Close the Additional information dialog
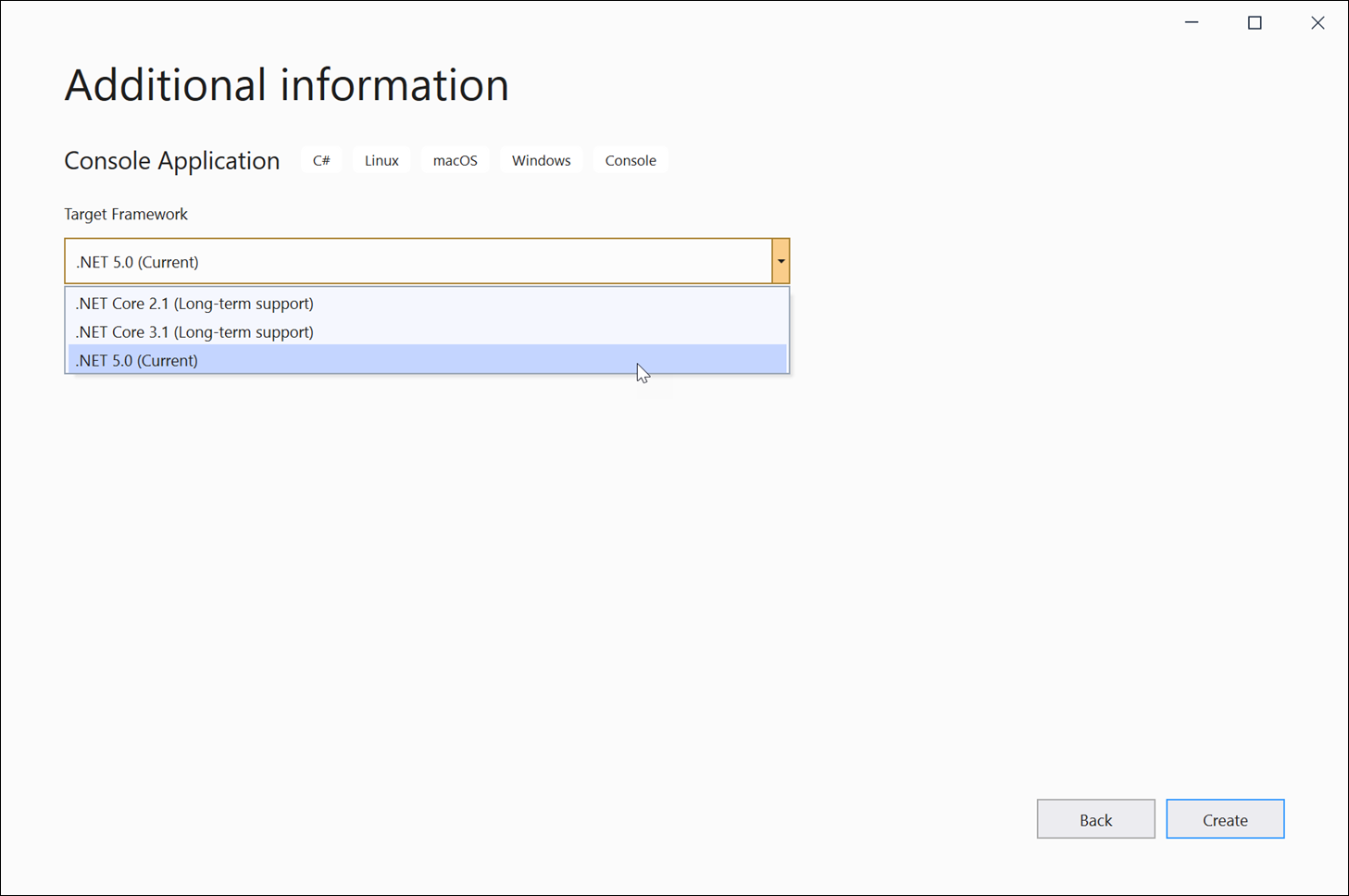 pyautogui.click(x=1318, y=23)
